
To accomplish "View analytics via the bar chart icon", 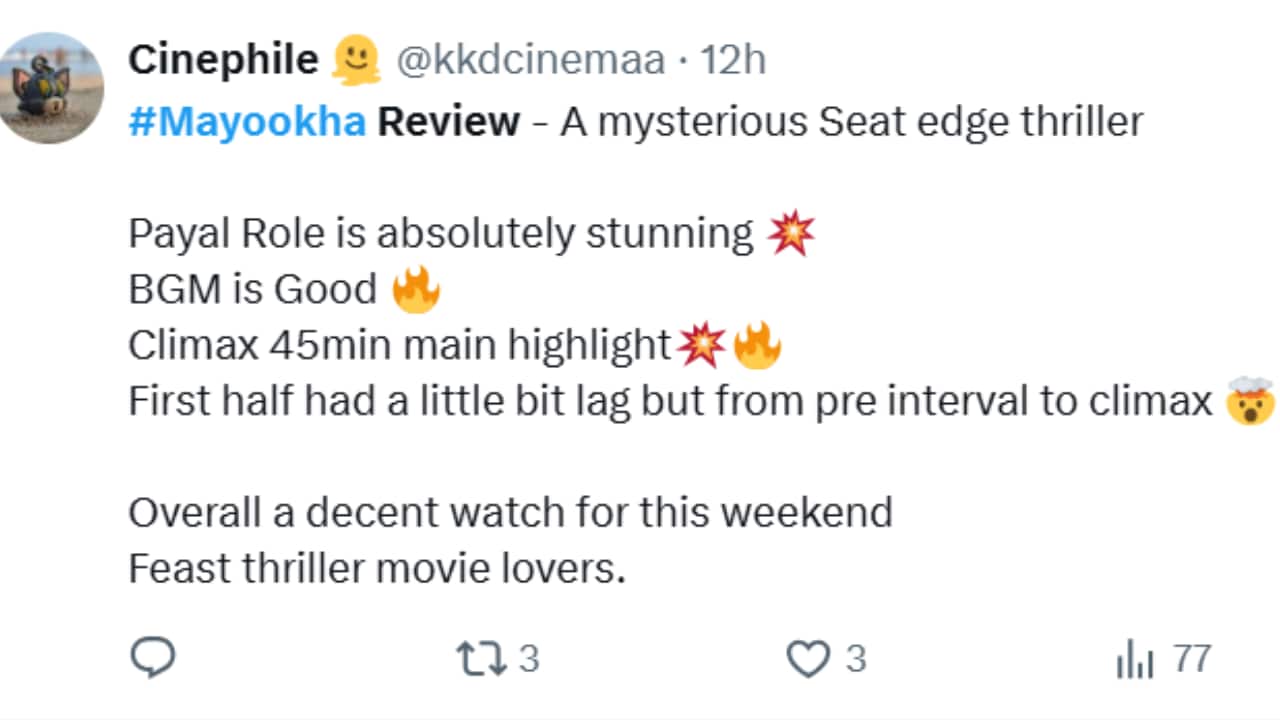I will (x=1135, y=662).
